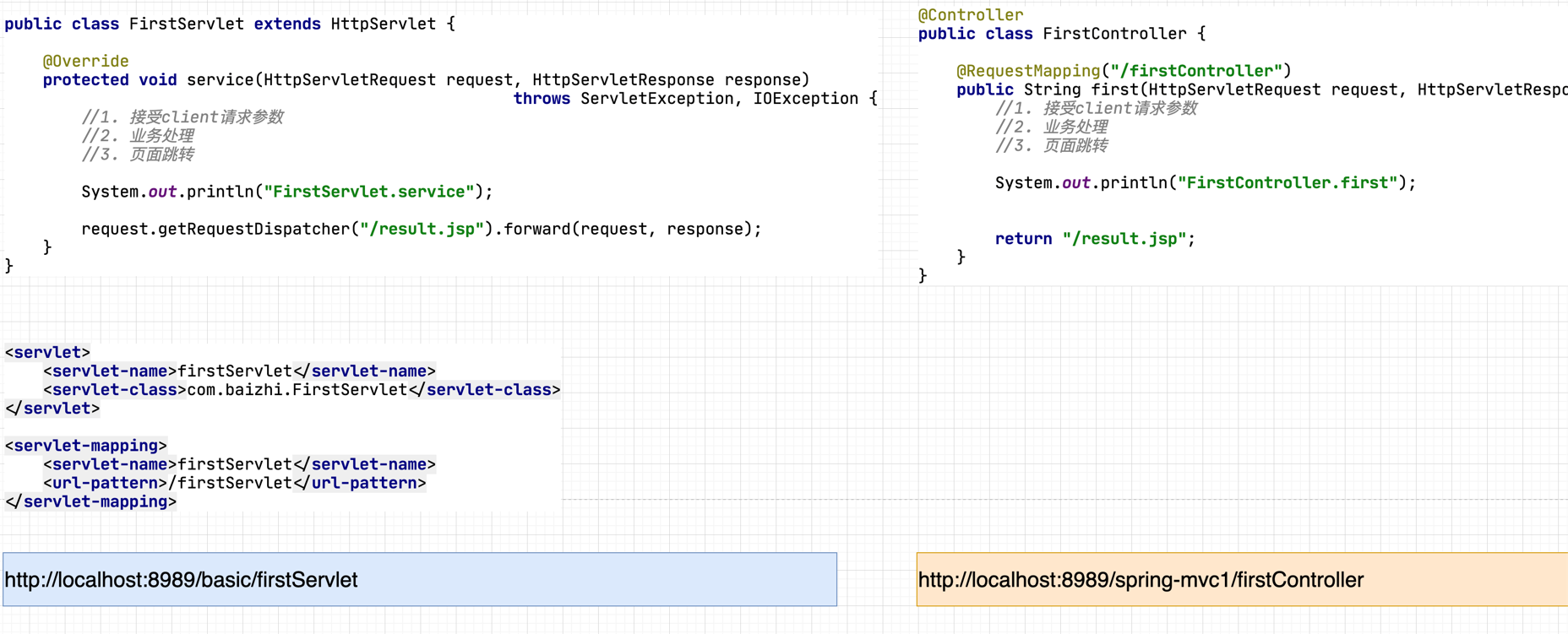Image resolution: width=1568 pixels, height=634 pixels.
Task: Click the opening '<servlet-mapping>' tag
Action: click(x=86, y=446)
